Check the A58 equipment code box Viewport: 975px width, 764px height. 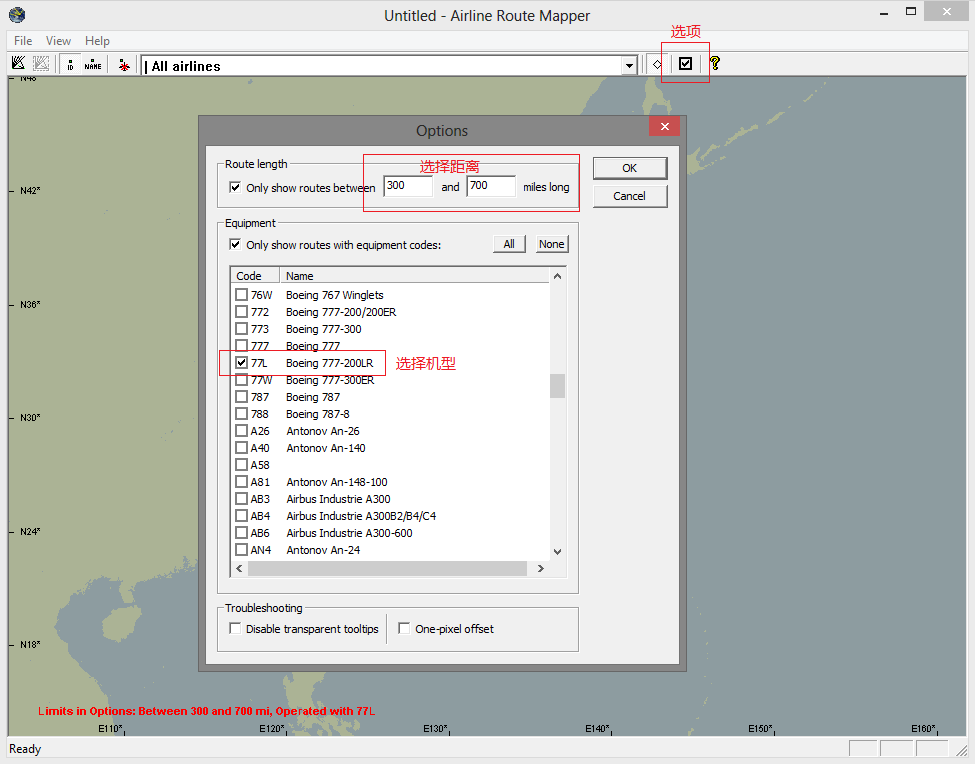(241, 464)
